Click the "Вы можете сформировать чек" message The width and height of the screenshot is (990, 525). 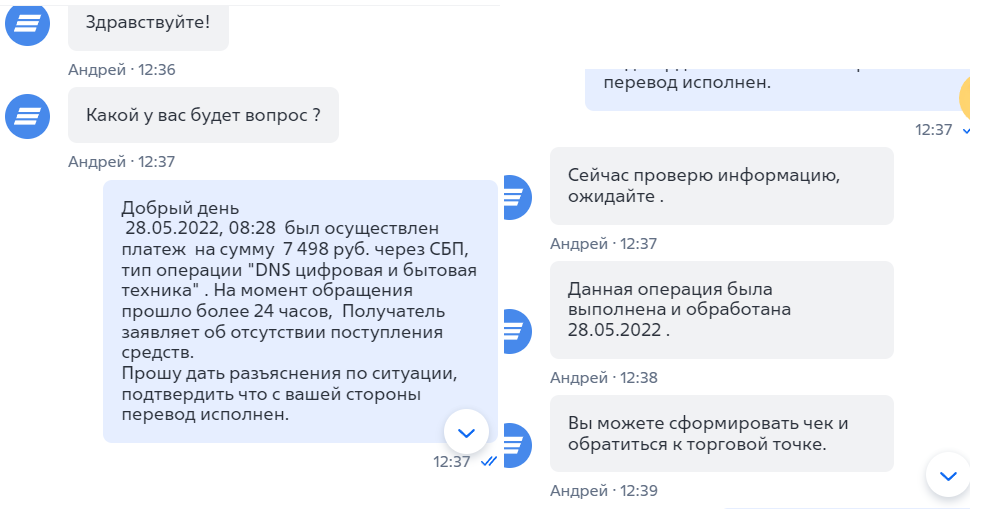coord(721,434)
